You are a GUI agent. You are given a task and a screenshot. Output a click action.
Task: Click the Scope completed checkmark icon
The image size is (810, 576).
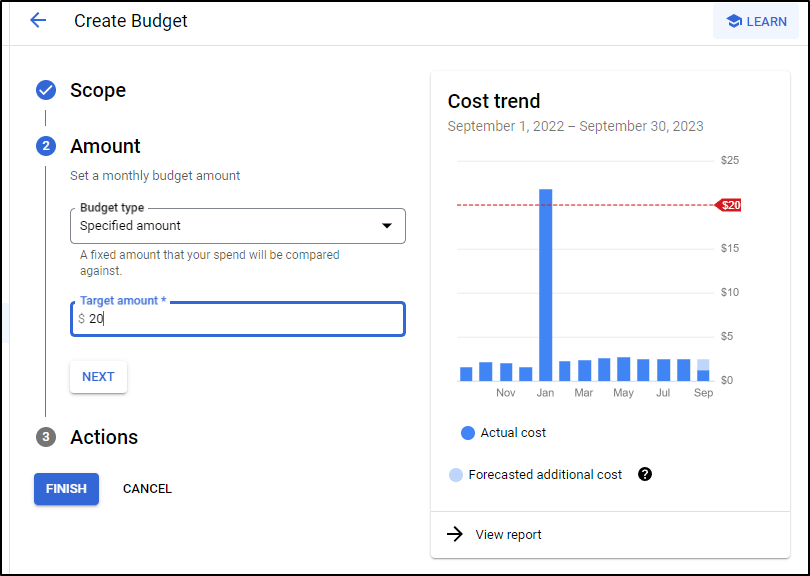point(46,90)
